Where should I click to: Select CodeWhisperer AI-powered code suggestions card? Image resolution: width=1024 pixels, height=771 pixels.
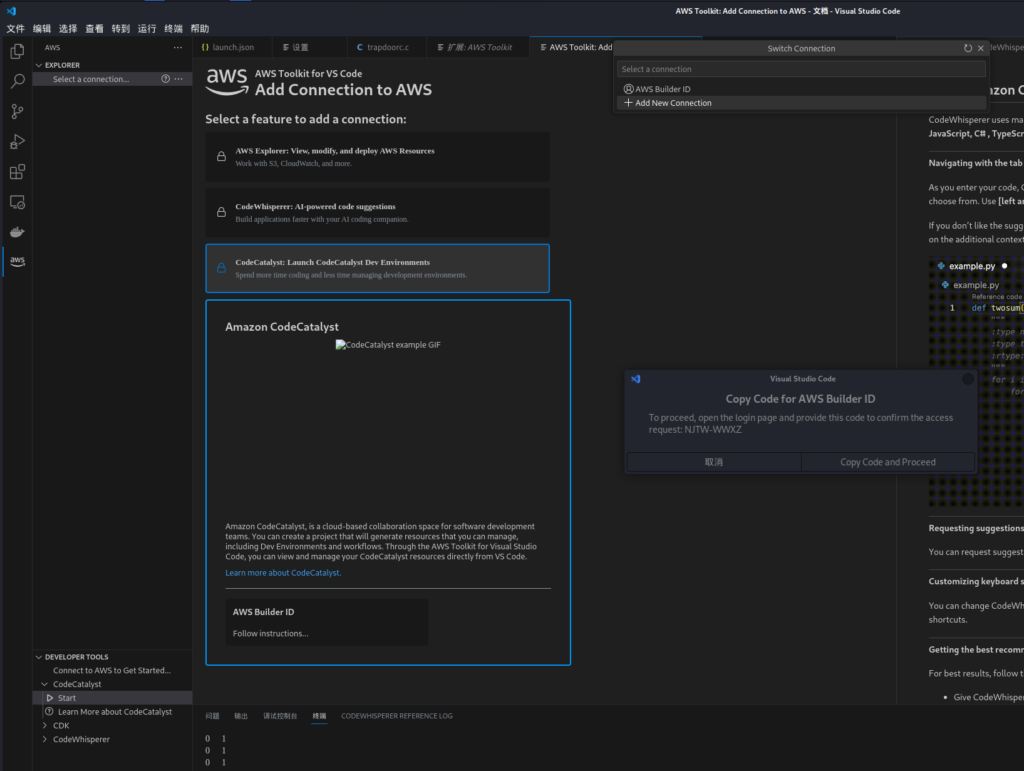(x=377, y=213)
